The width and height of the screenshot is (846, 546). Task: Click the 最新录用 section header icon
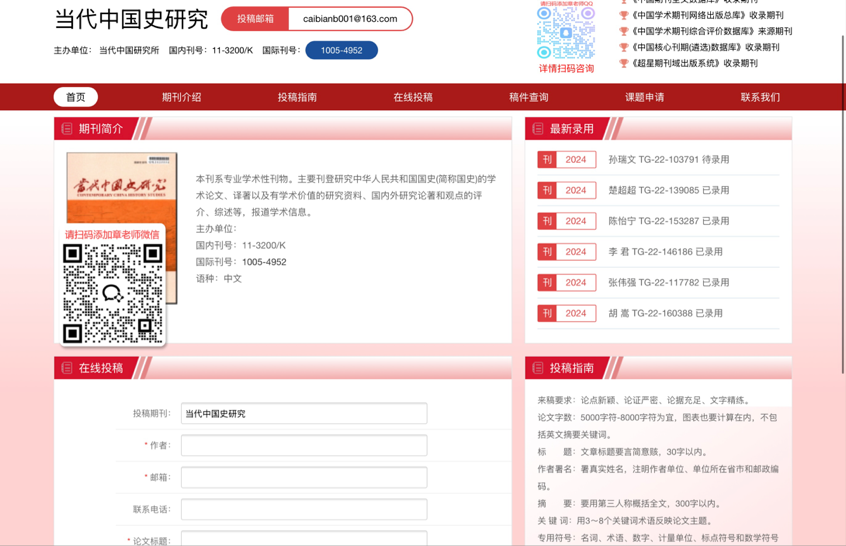[538, 129]
